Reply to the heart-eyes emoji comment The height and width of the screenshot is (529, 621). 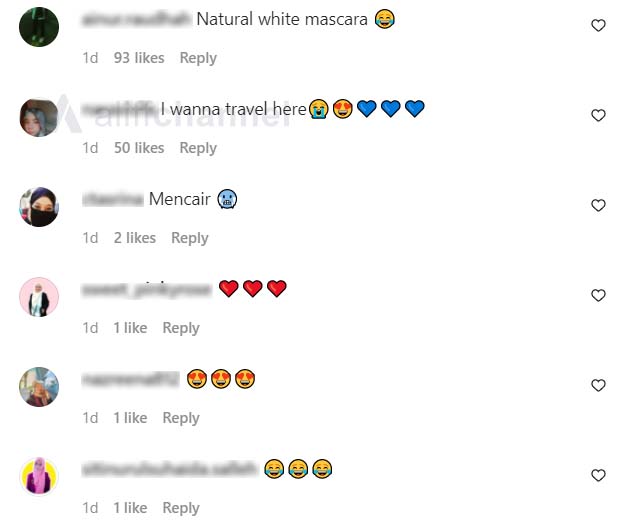[181, 418]
